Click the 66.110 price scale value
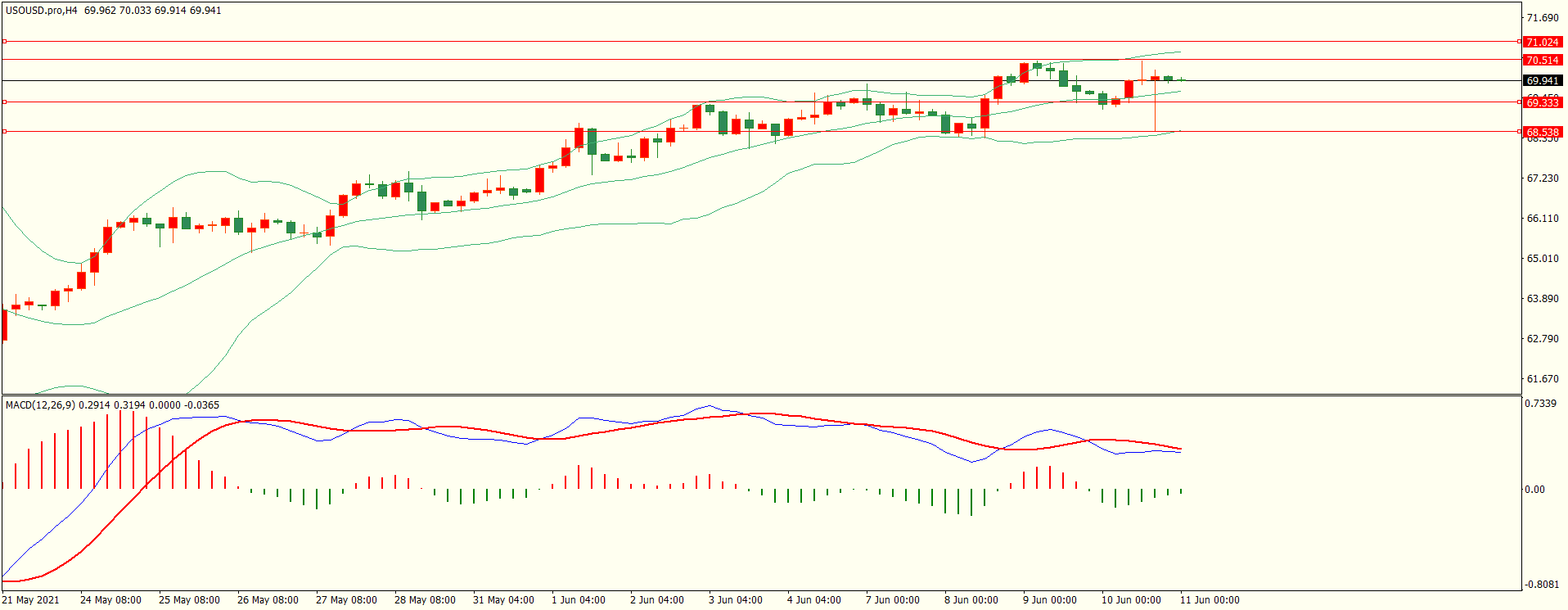Viewport: 1568px width, 610px height. tap(1543, 218)
